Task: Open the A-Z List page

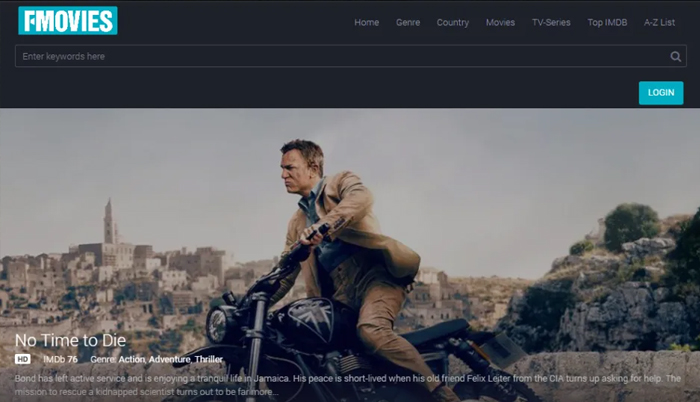Action: click(x=659, y=22)
